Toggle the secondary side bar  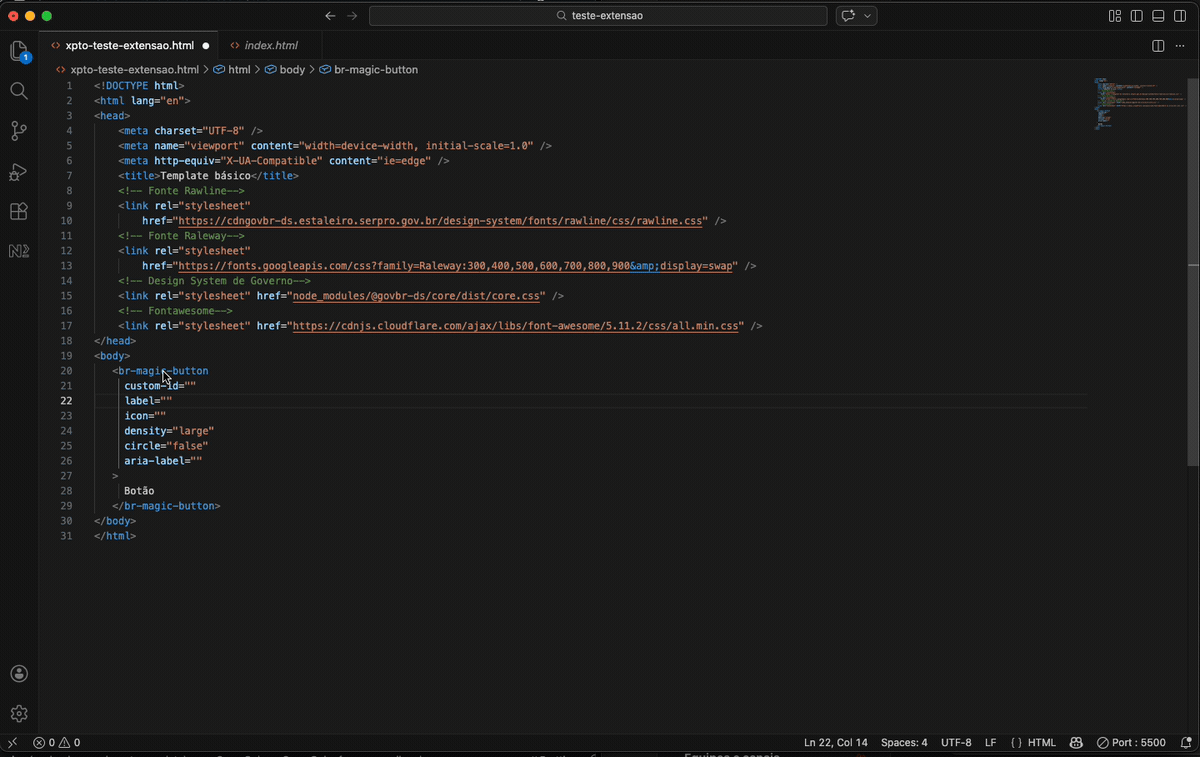[x=1181, y=16]
